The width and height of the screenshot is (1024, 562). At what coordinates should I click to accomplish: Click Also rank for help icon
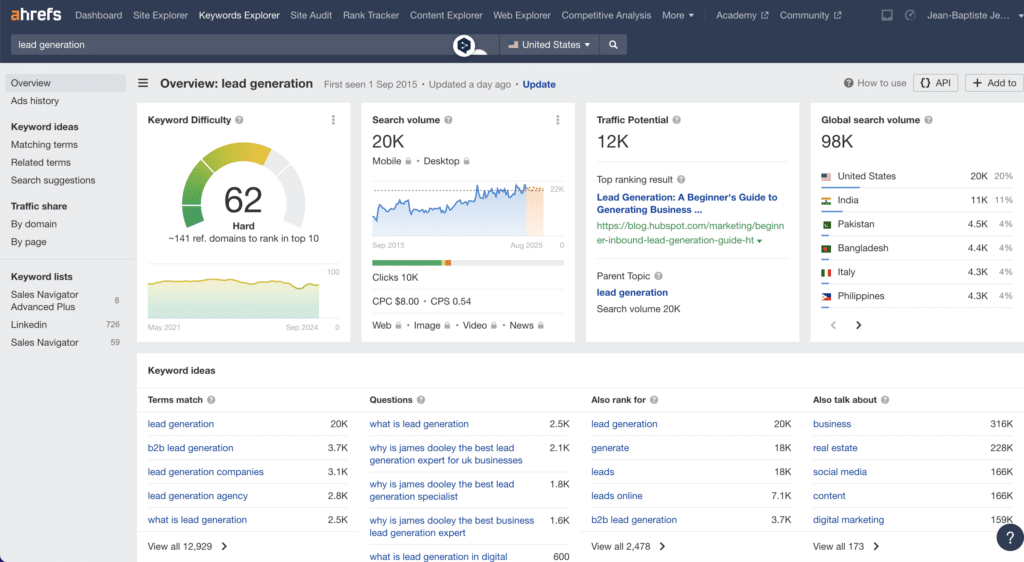pyautogui.click(x=654, y=400)
